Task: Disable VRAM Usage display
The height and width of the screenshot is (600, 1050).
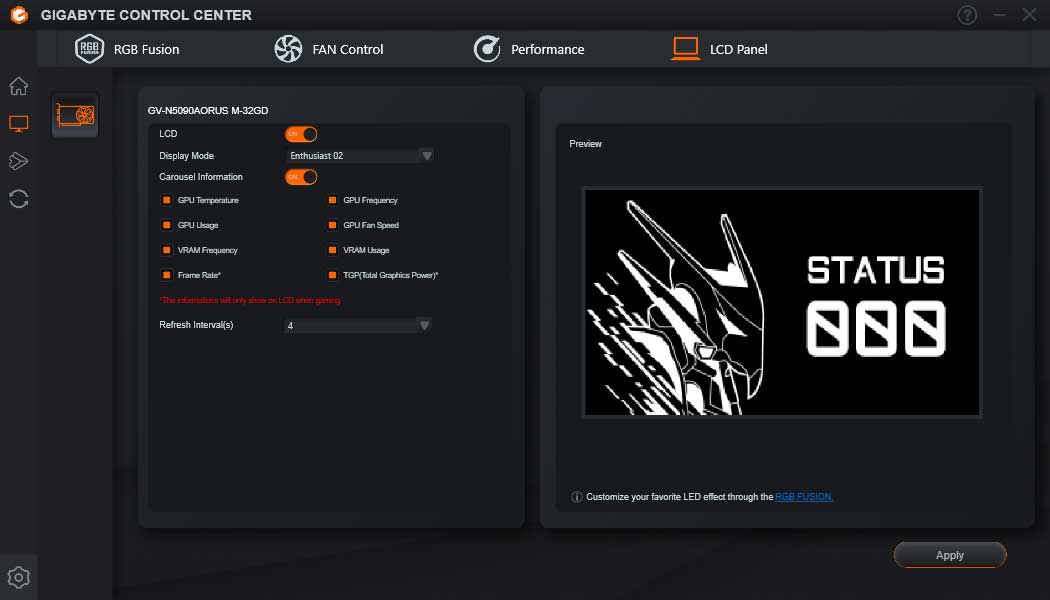Action: point(331,250)
